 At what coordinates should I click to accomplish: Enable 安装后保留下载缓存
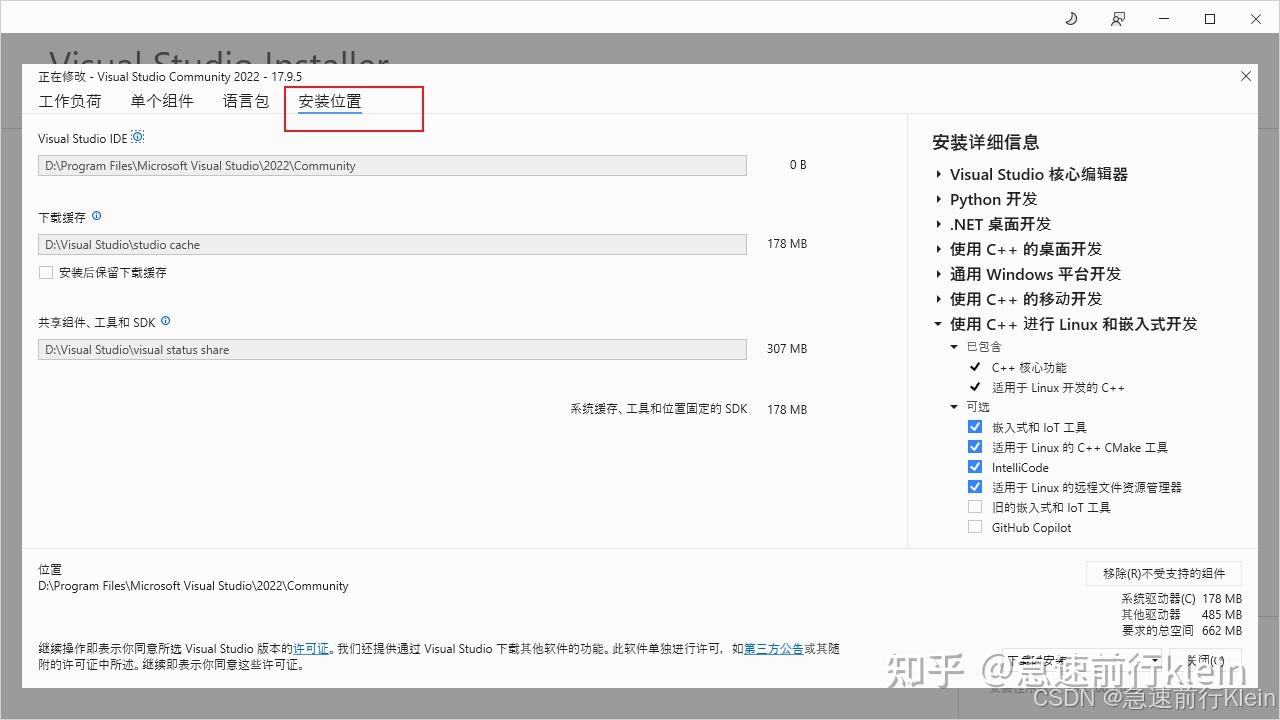(x=45, y=272)
